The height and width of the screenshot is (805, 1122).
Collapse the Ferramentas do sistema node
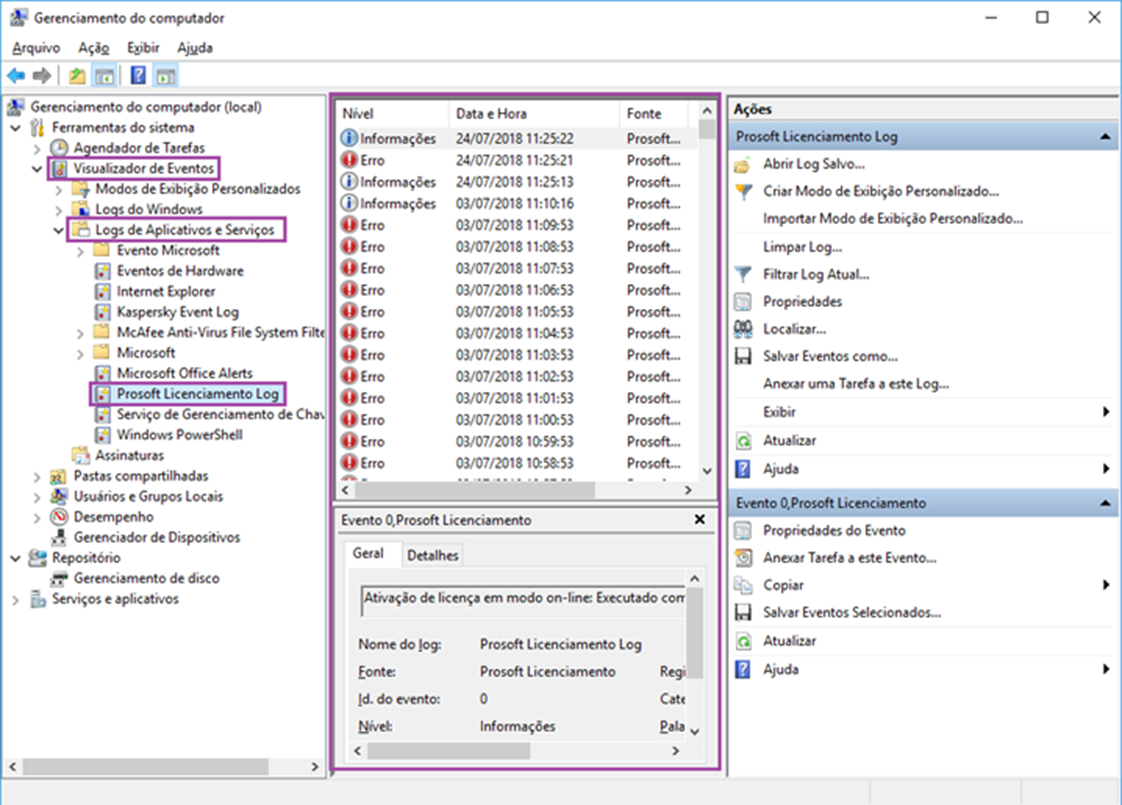[x=16, y=128]
